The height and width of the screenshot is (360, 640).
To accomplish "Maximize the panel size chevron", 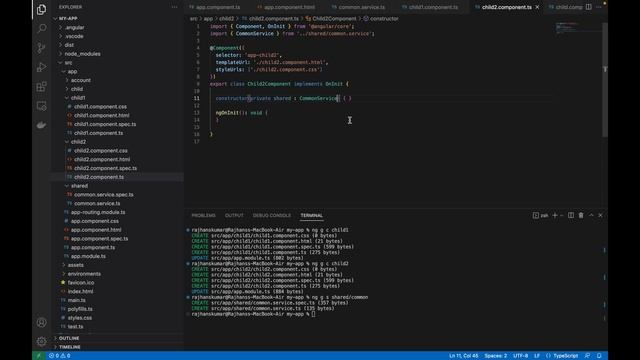I will 591,215.
